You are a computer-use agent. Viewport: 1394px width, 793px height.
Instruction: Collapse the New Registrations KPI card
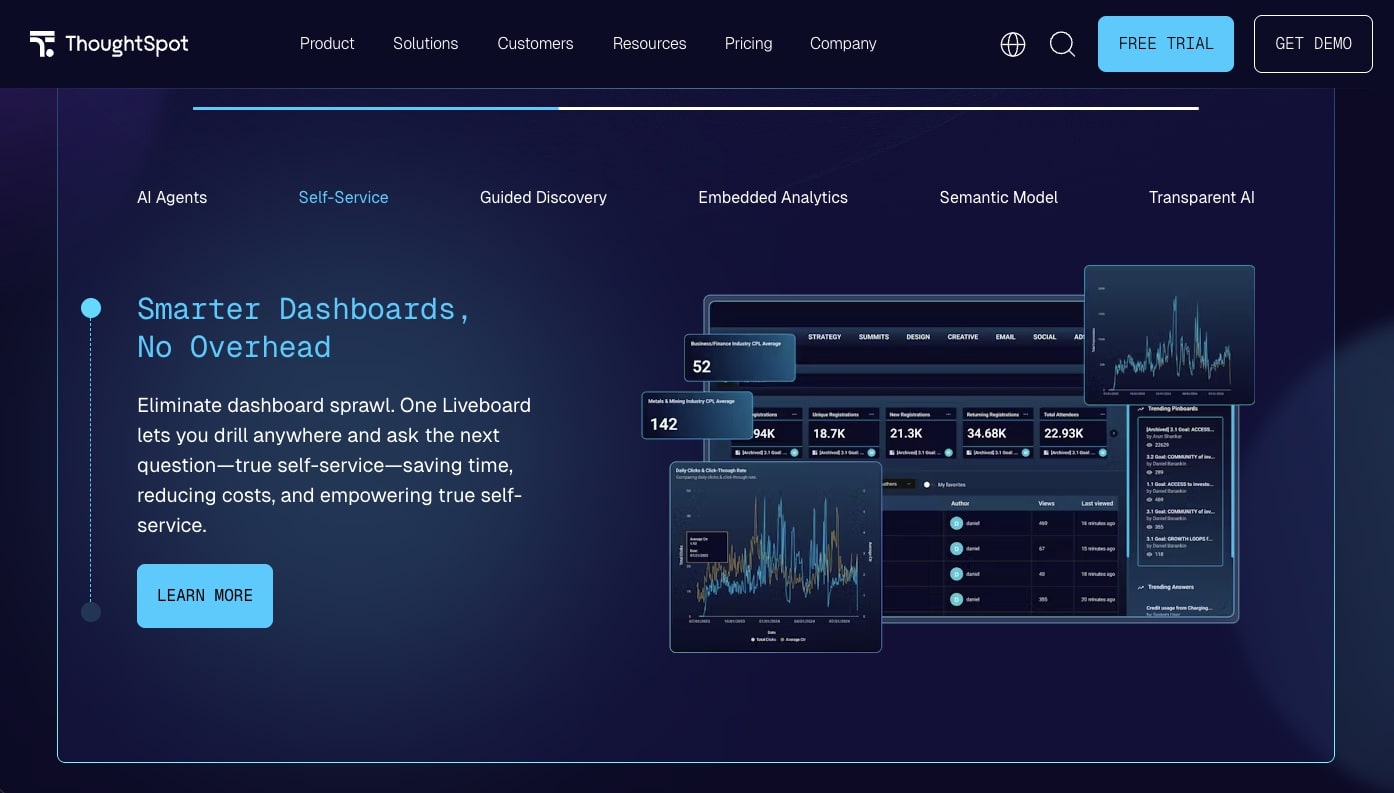coord(948,415)
